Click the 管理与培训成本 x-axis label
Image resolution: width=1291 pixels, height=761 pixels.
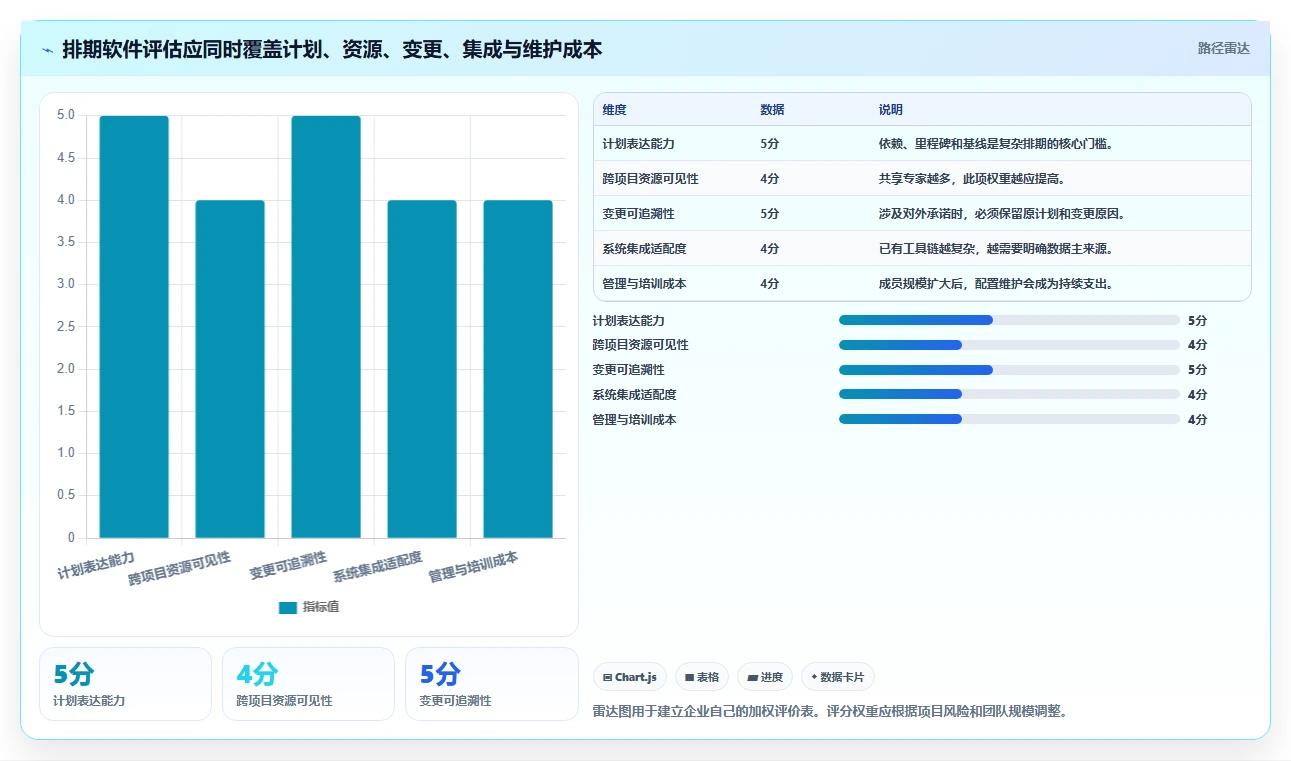[x=474, y=567]
